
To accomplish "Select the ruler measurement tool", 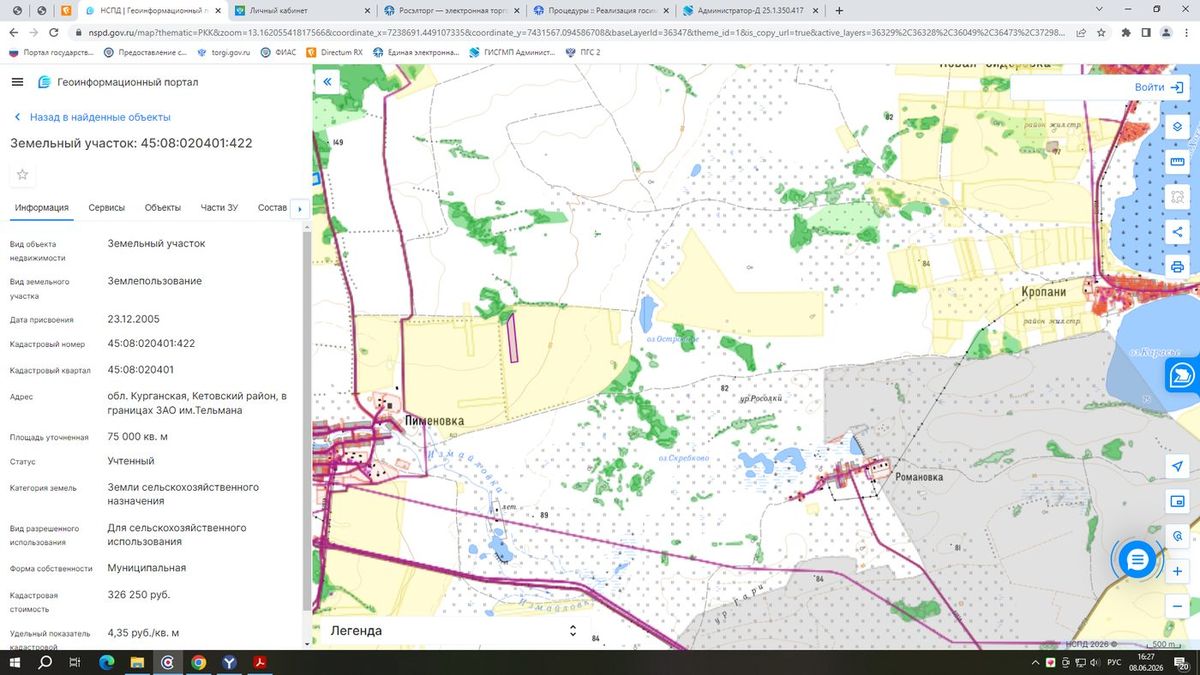I will click(x=1177, y=162).
